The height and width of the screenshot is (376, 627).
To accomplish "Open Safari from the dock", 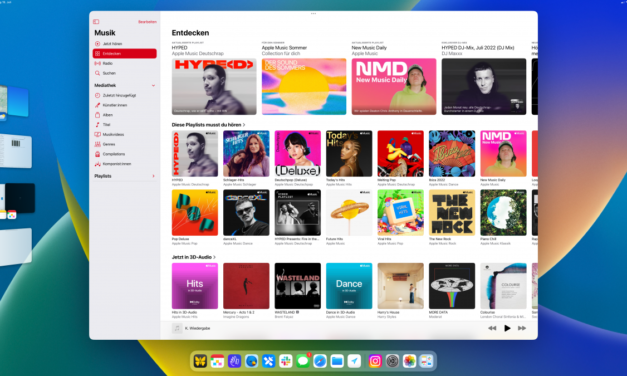I will [320, 361].
